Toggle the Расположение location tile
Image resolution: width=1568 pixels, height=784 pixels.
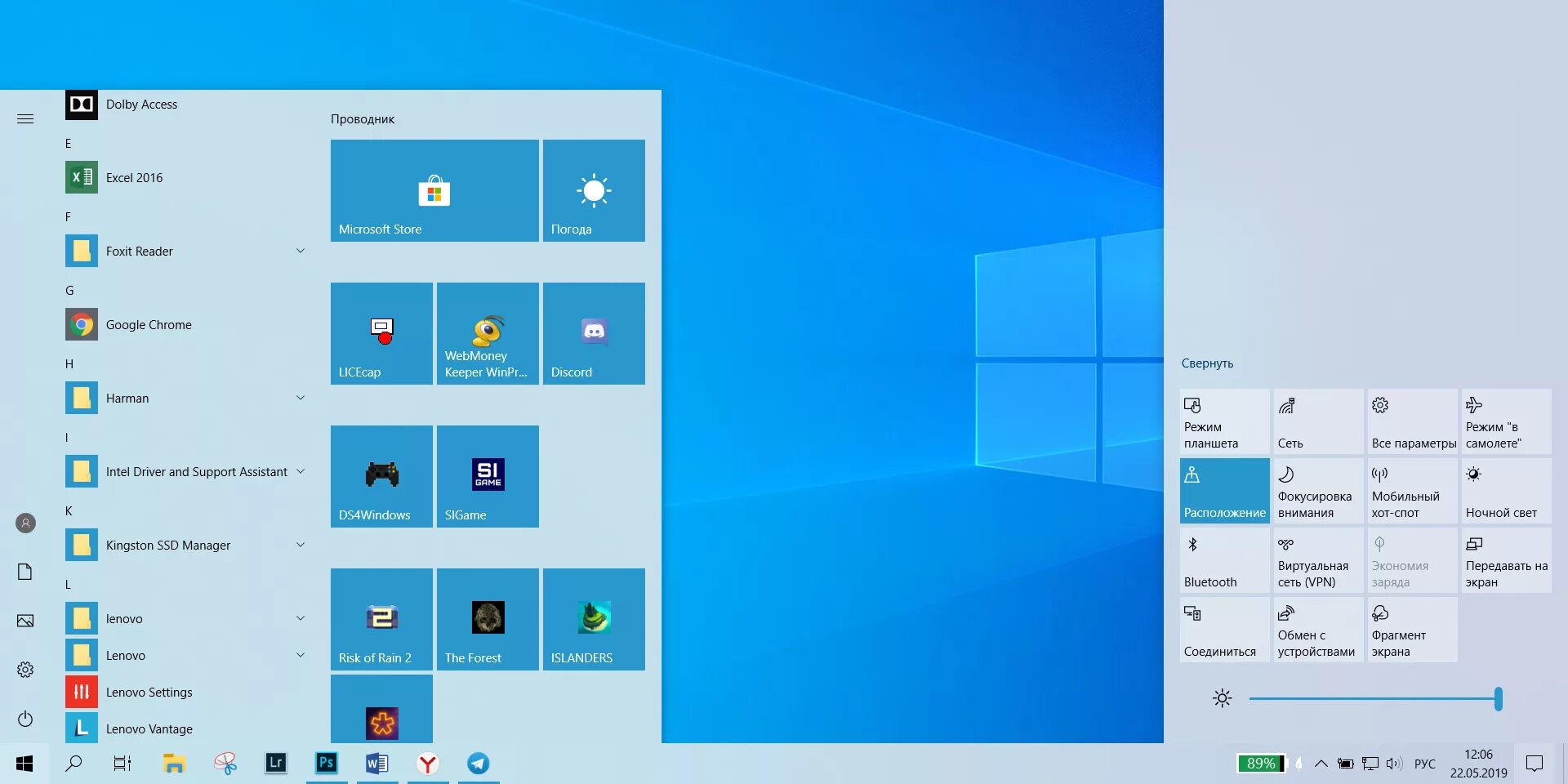click(x=1225, y=491)
